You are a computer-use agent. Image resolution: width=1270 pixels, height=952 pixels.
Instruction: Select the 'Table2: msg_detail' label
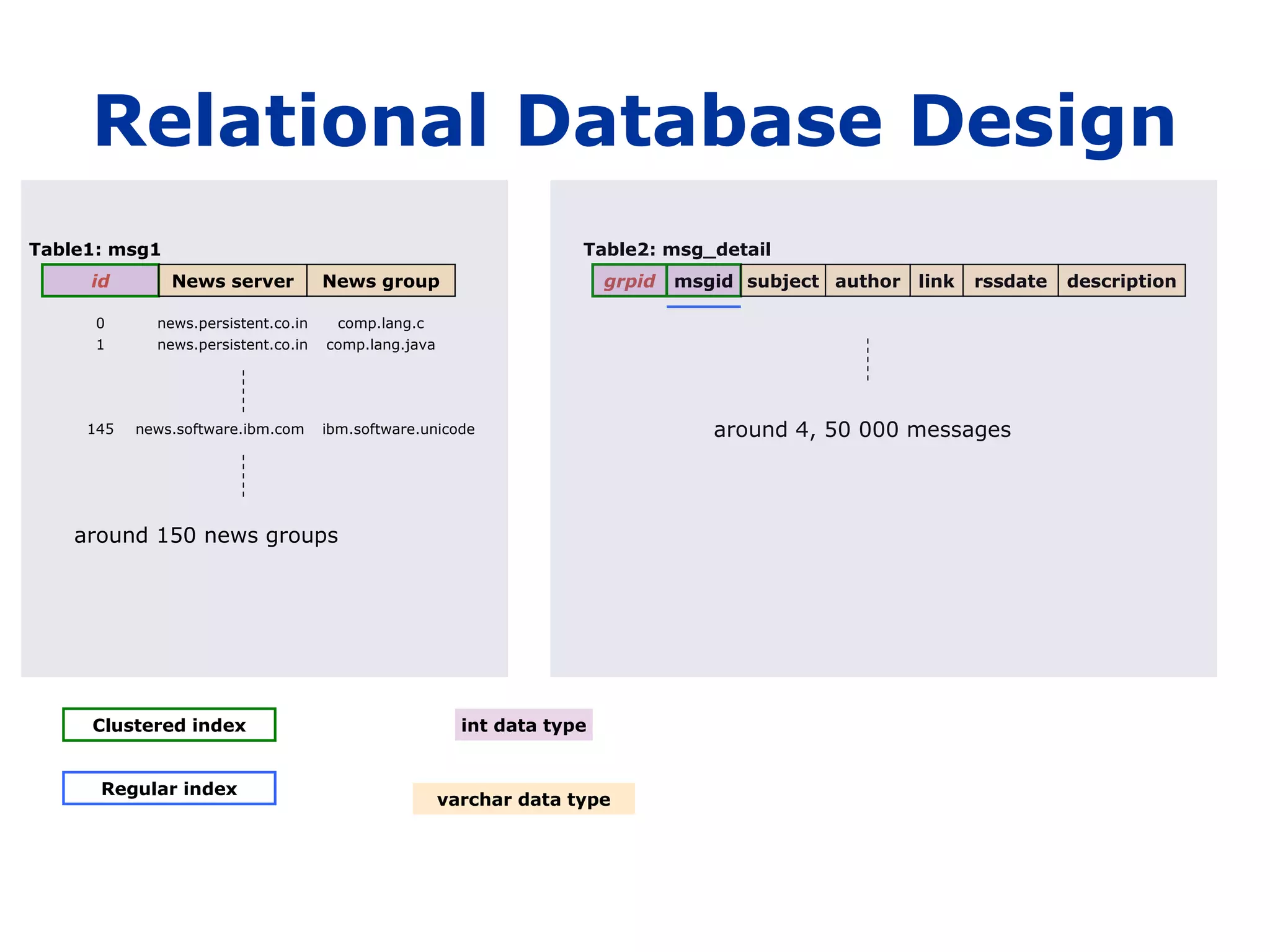[677, 250]
